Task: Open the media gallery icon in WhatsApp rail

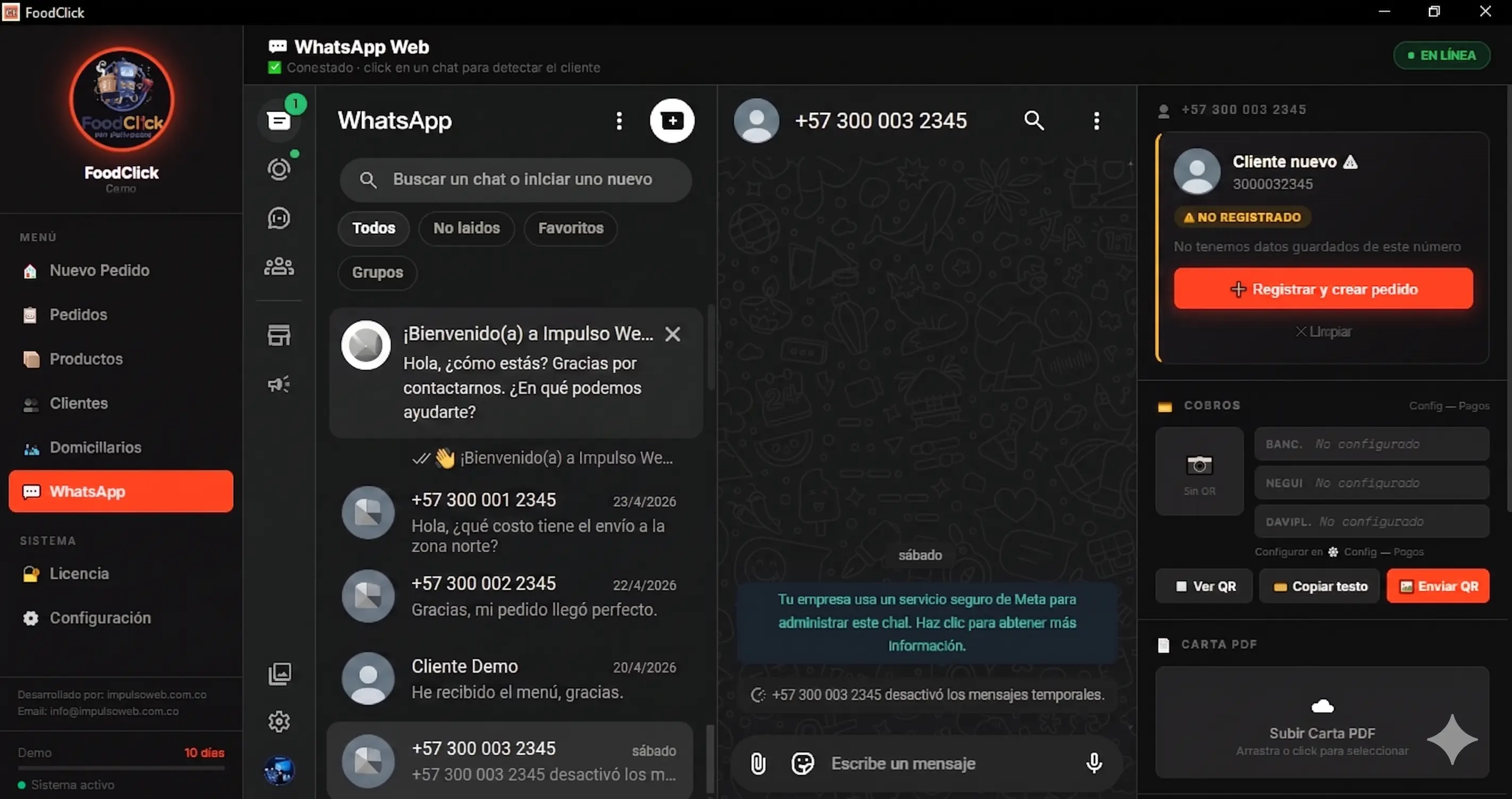Action: click(x=279, y=674)
